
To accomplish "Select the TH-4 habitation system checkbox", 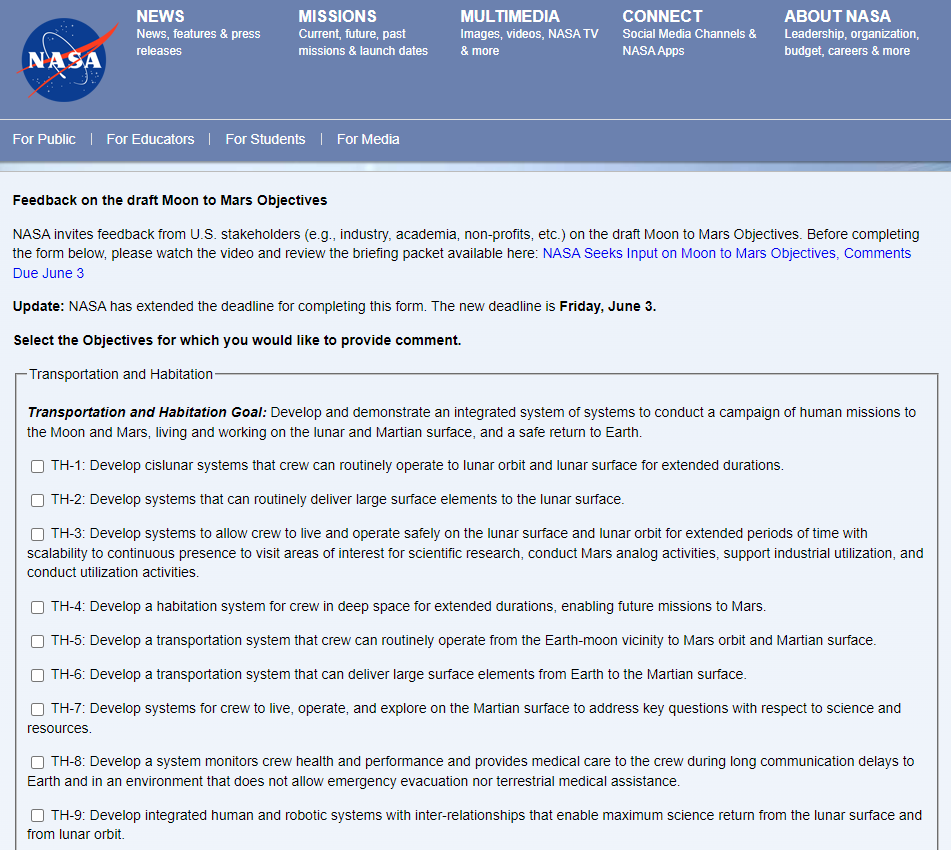I will tap(37, 607).
